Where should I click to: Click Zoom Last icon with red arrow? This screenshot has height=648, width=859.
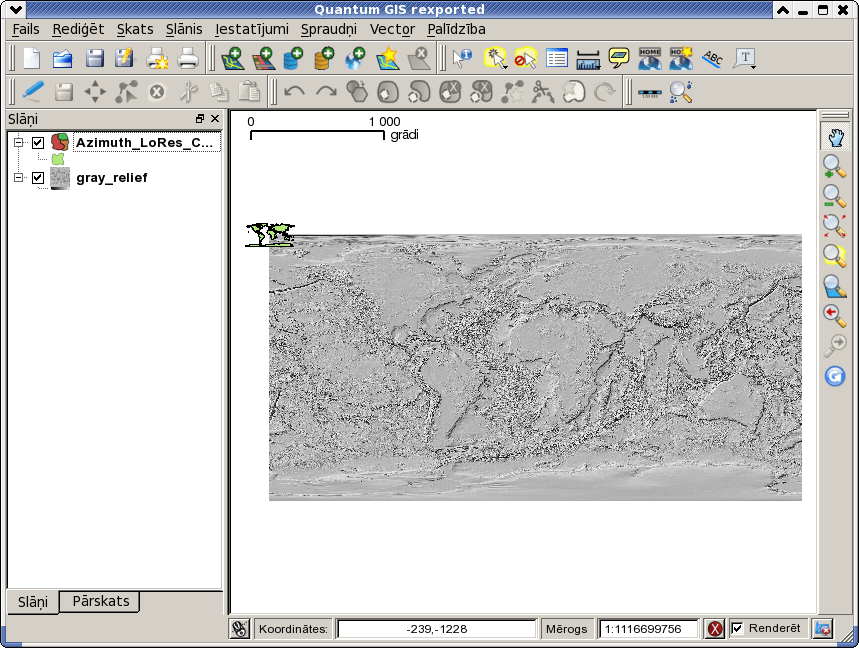pos(835,316)
